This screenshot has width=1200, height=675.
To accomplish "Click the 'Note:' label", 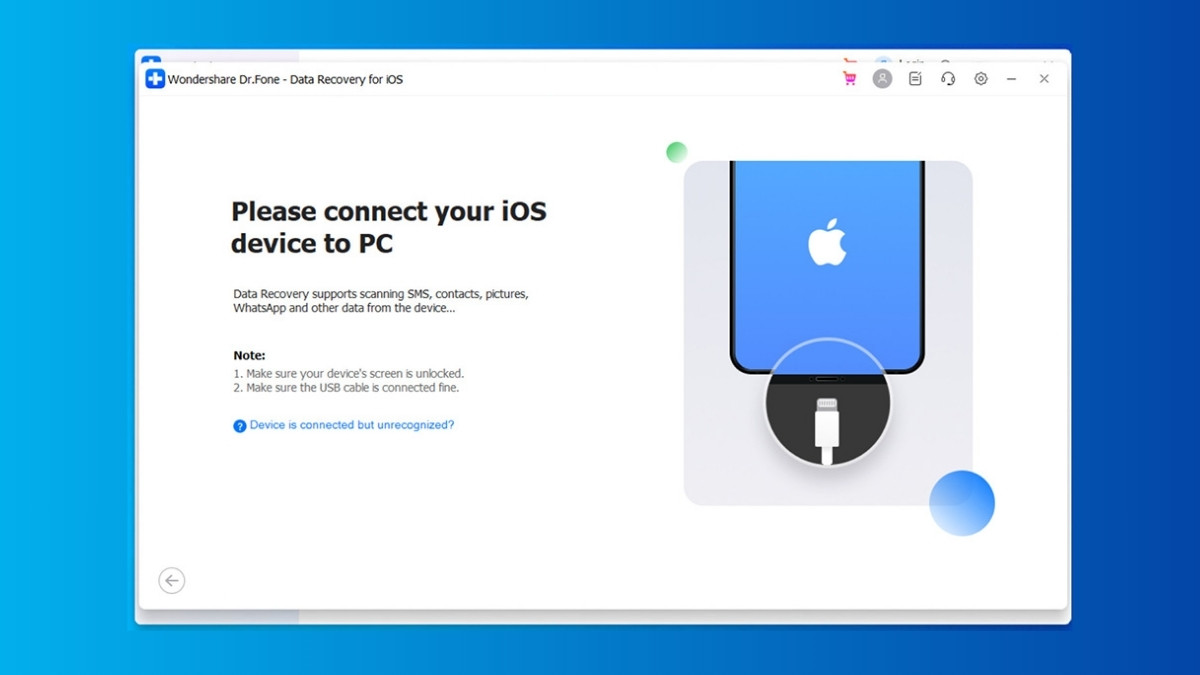I will (250, 355).
